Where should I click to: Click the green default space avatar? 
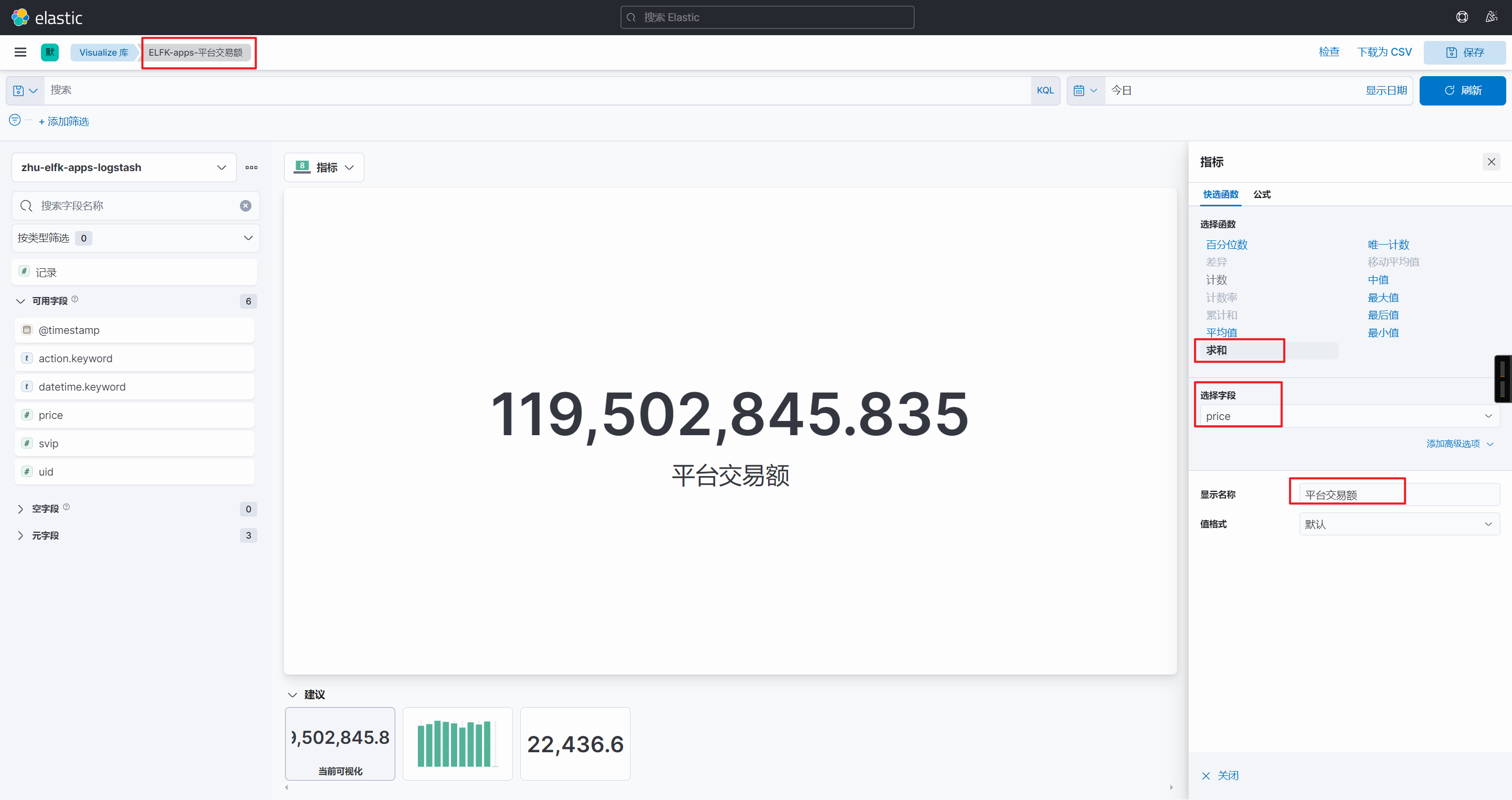[x=50, y=52]
